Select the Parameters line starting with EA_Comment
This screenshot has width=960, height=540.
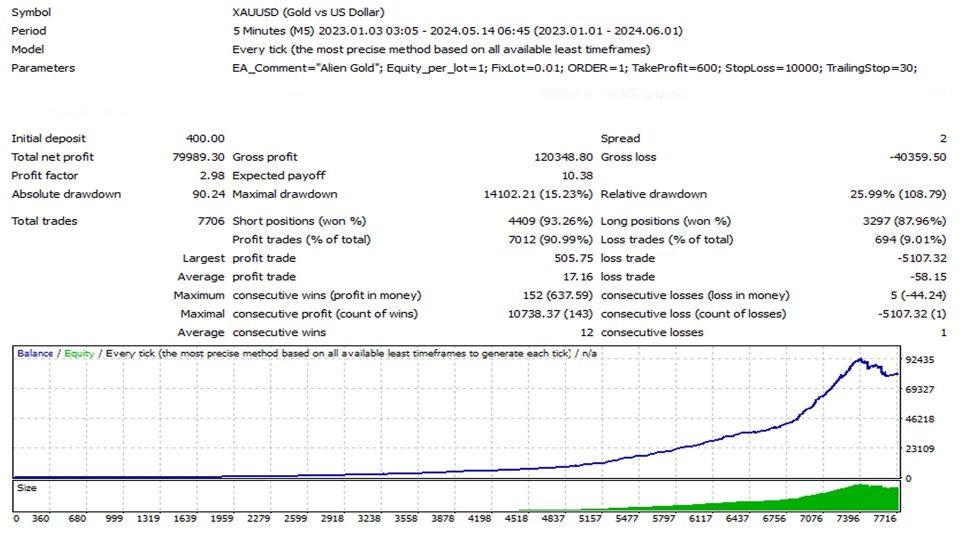[x=574, y=68]
